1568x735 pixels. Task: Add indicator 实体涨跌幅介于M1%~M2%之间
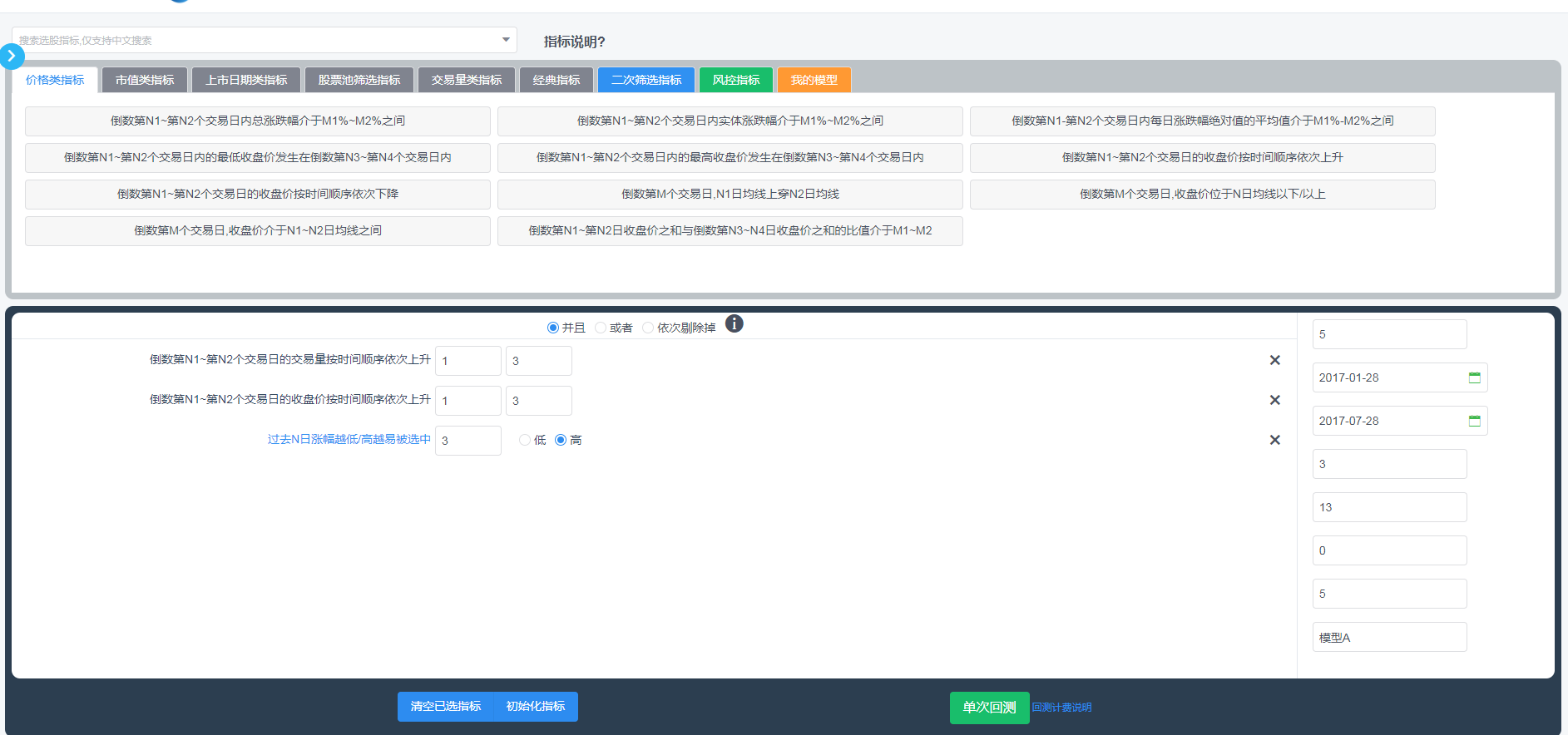(730, 121)
